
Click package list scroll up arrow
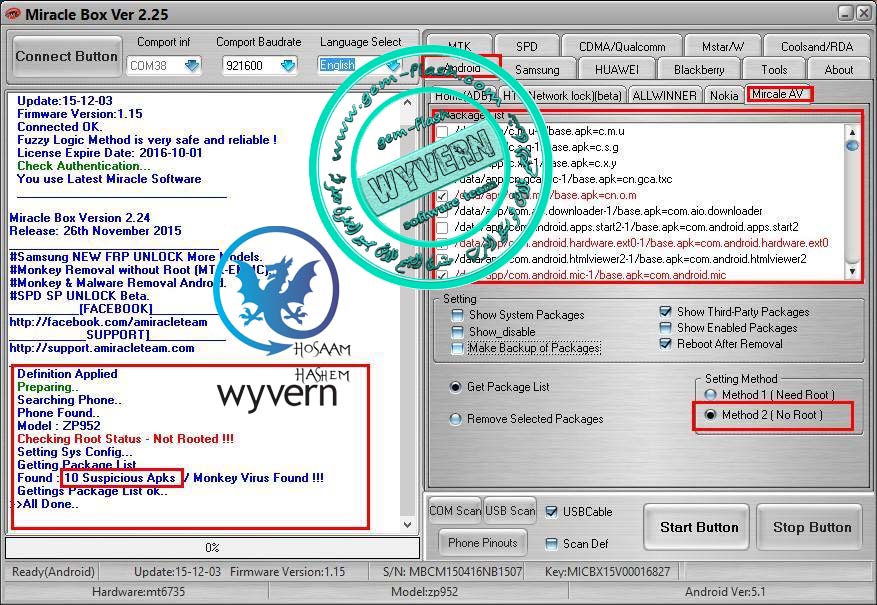click(852, 132)
